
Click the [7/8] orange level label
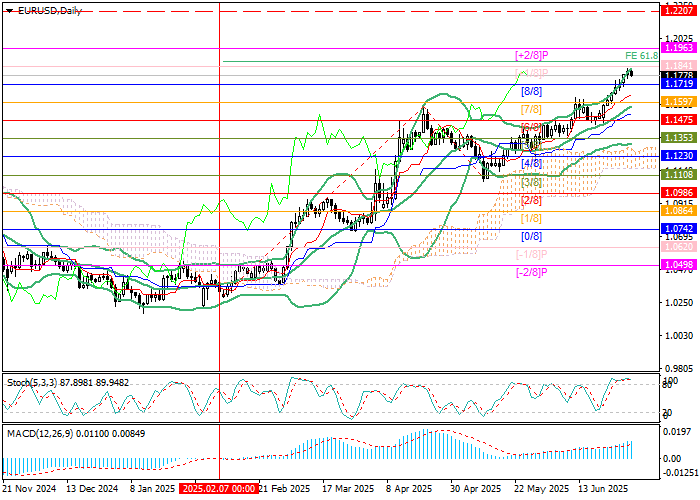pyautogui.click(x=531, y=109)
